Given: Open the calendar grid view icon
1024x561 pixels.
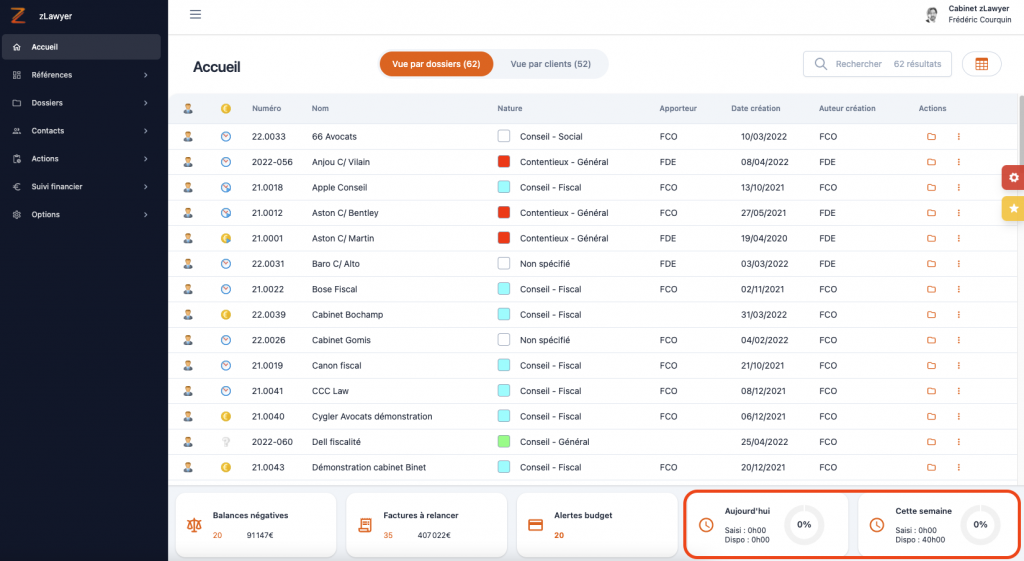Looking at the screenshot, I should [x=981, y=64].
